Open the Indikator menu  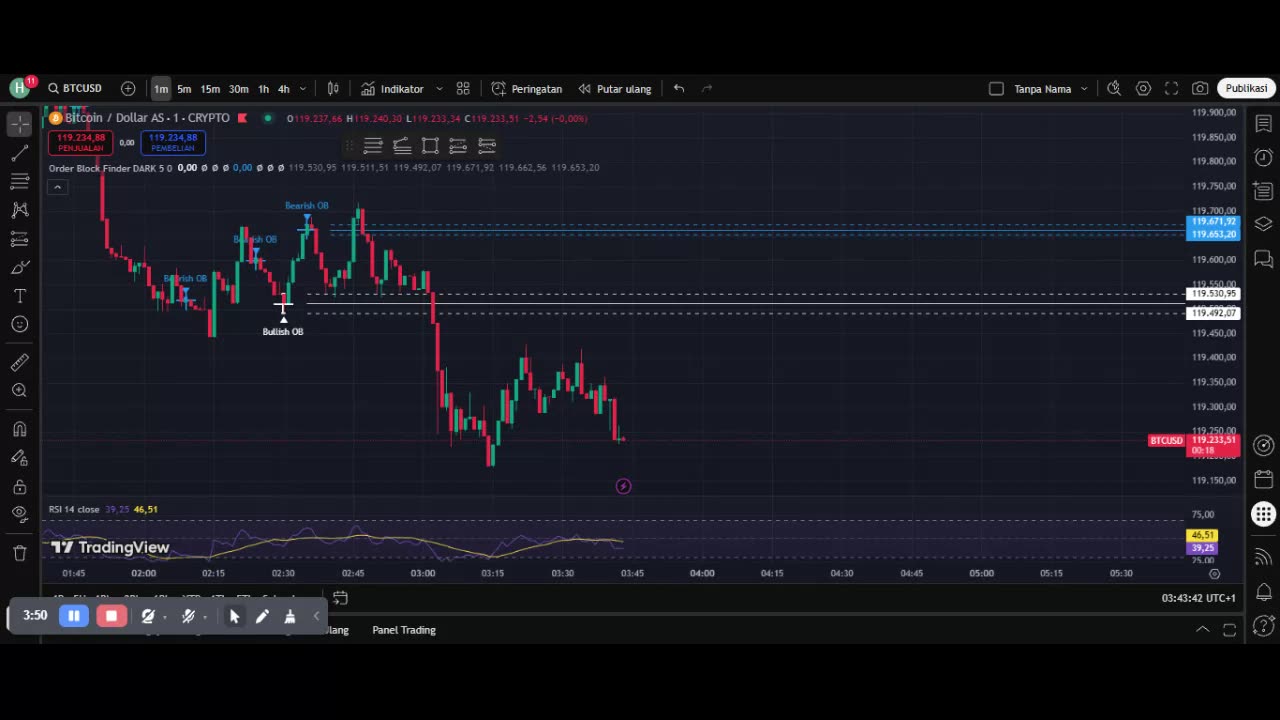[392, 89]
